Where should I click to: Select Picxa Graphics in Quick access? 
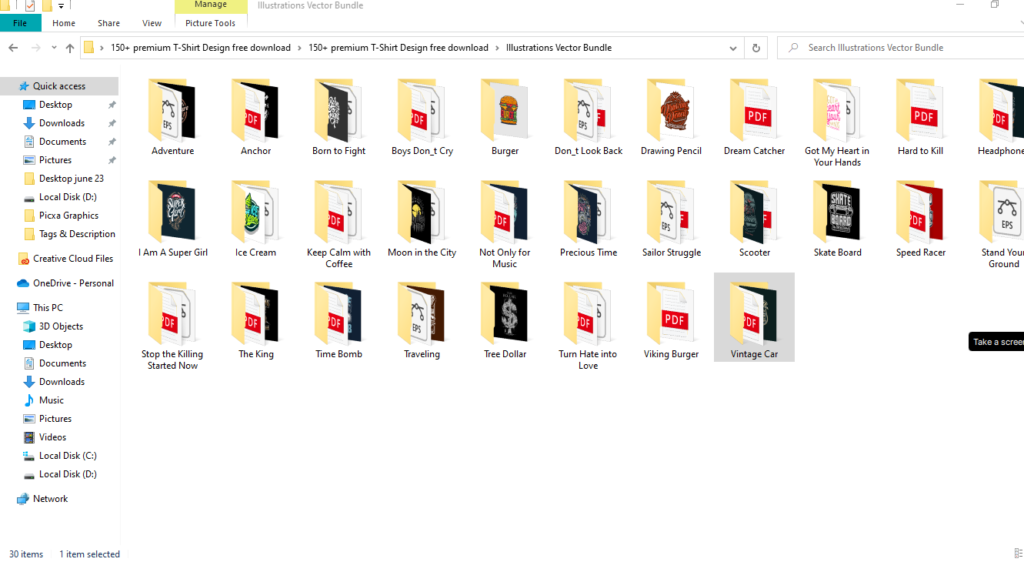tap(68, 215)
